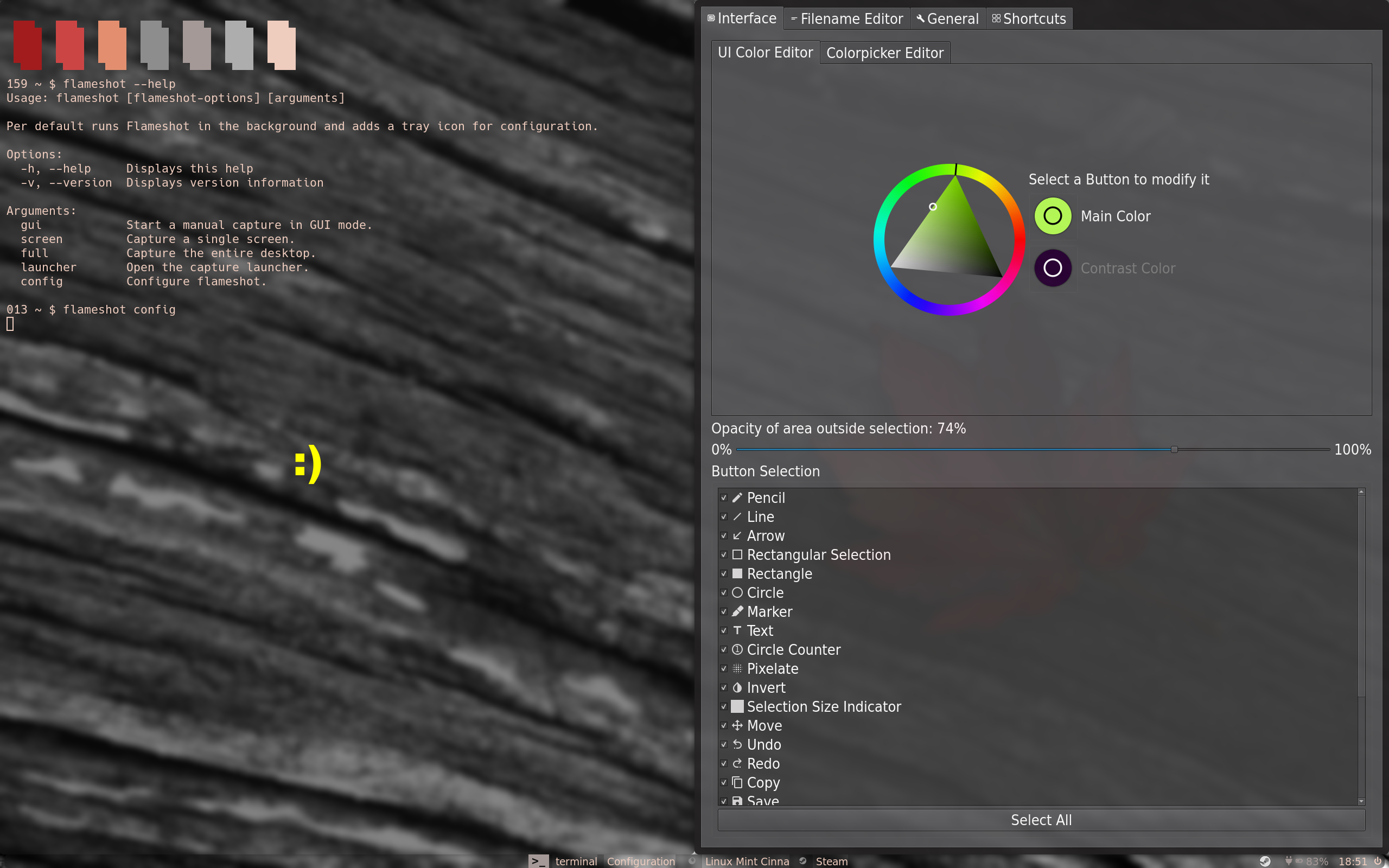Click the Marker tool icon in list
1389x868 pixels.
737,611
